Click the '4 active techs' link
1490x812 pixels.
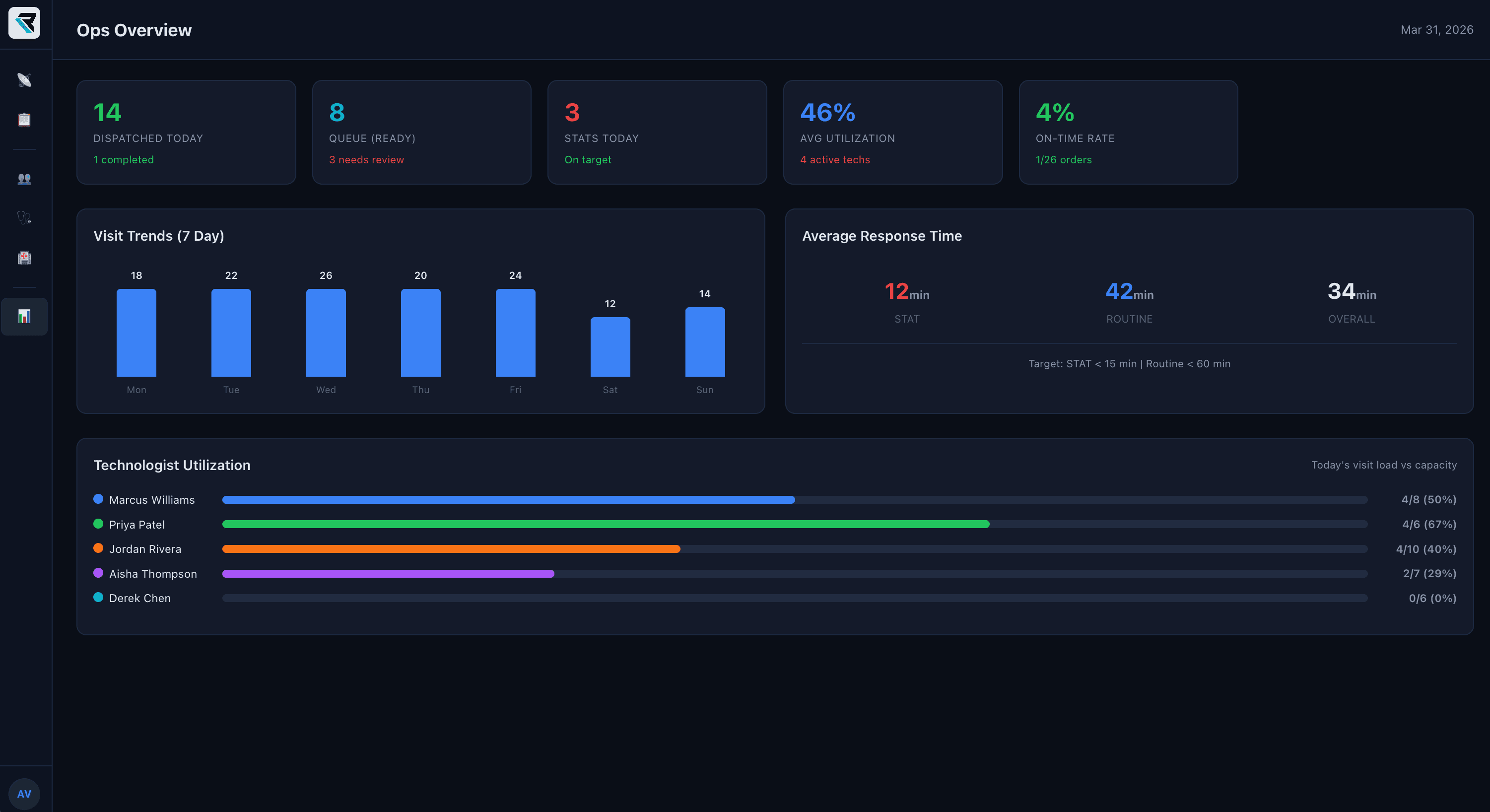[x=835, y=160]
